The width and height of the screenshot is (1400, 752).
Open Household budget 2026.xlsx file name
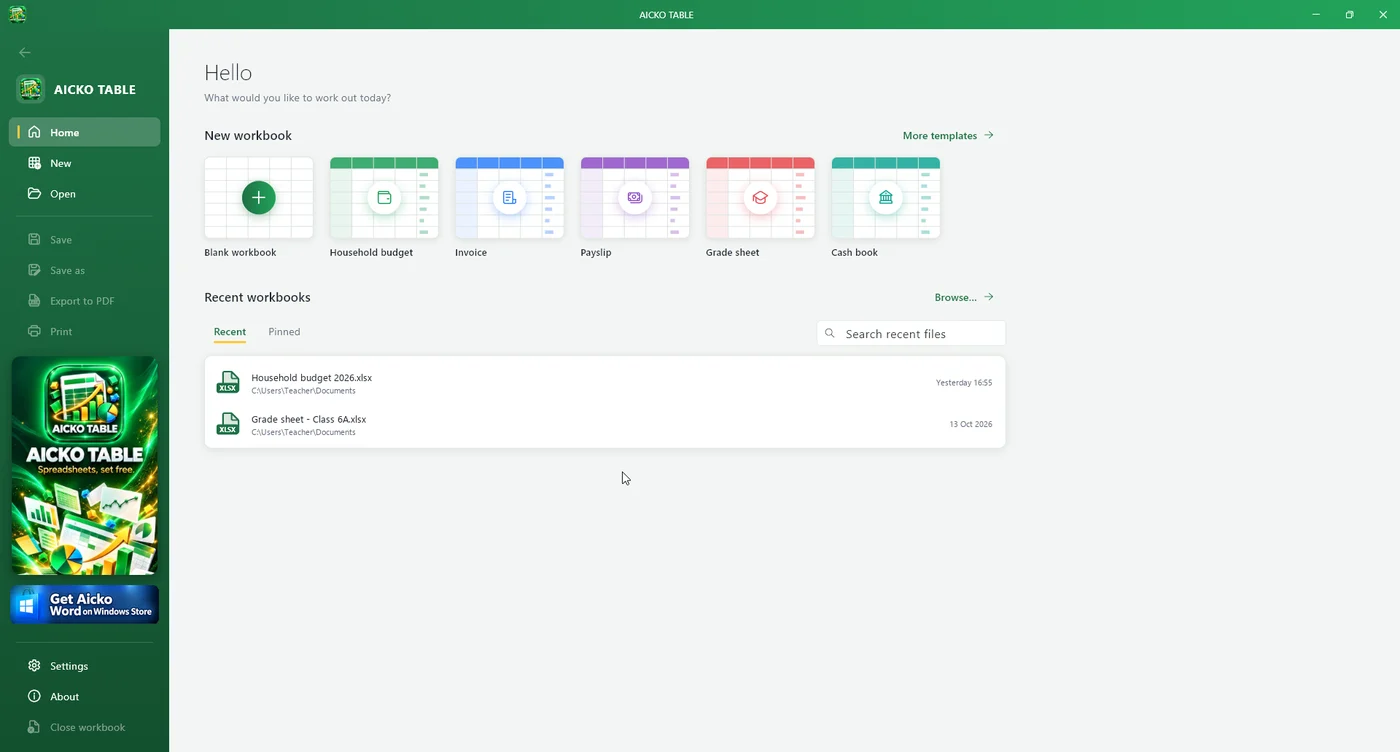pyautogui.click(x=312, y=378)
